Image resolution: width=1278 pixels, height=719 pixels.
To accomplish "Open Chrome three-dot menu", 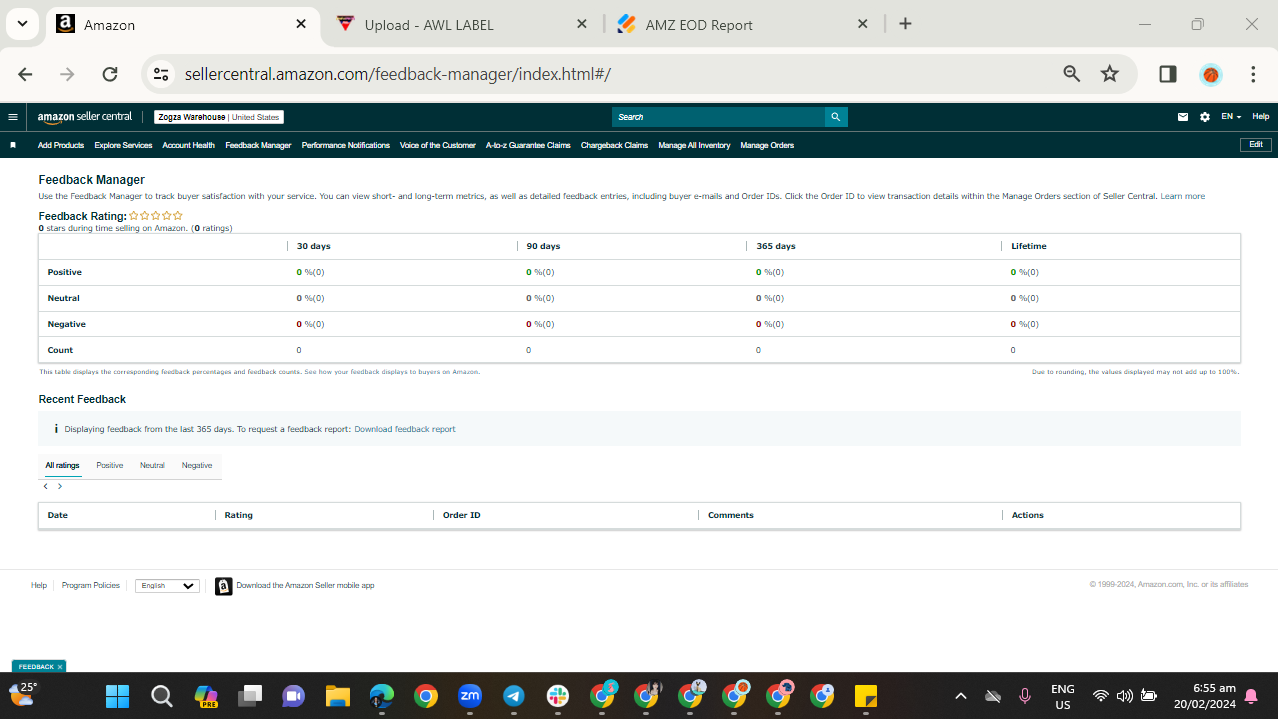I will (x=1253, y=74).
